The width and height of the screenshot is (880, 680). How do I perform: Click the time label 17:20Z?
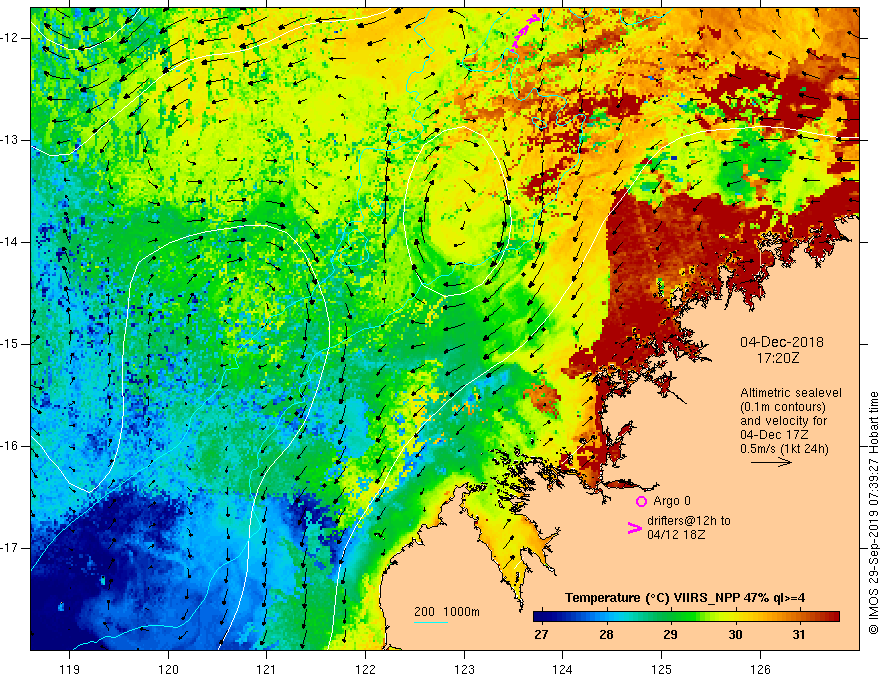point(778,357)
